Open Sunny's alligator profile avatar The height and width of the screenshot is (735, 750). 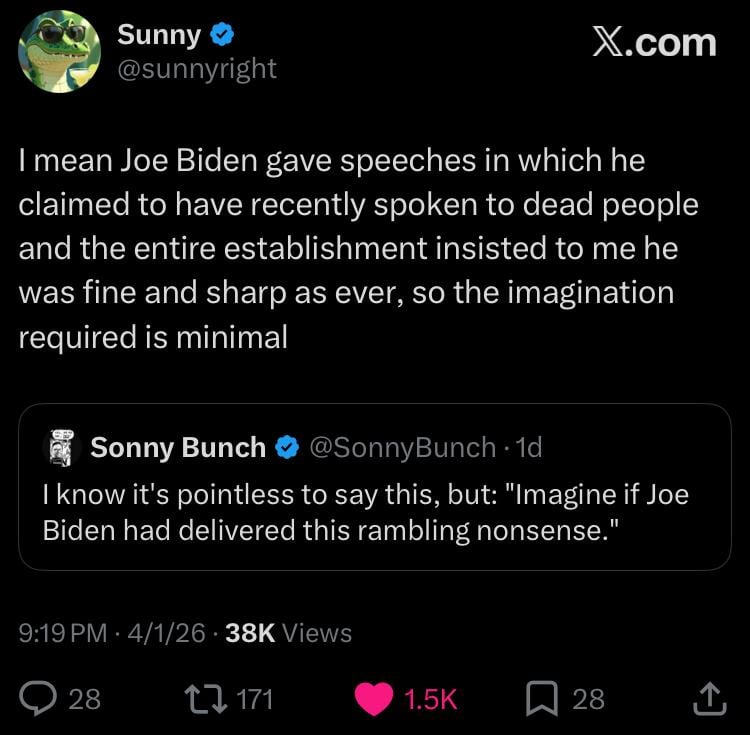59,51
